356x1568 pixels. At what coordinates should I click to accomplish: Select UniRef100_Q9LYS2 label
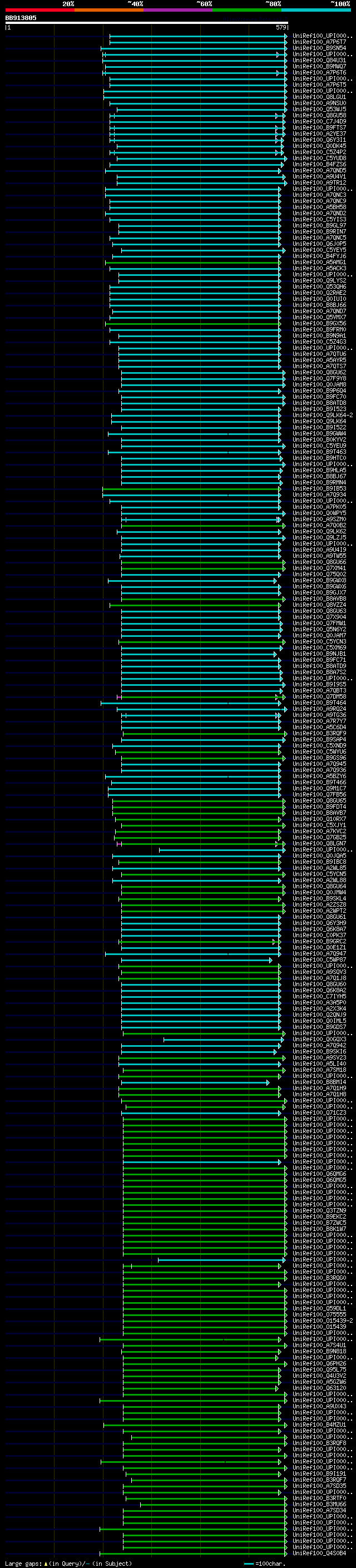(319, 280)
